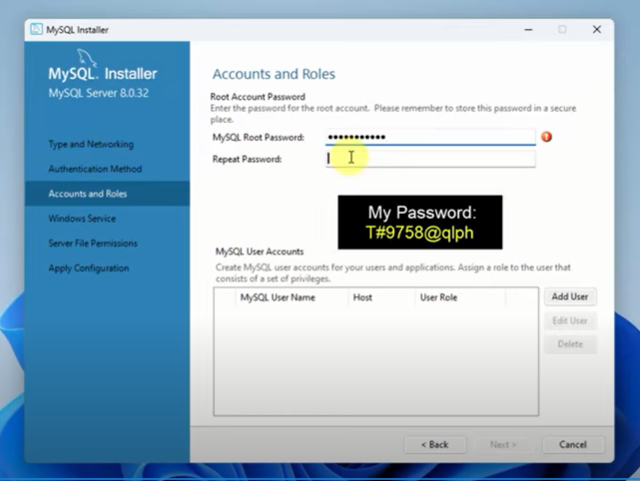Click the Add User button
The height and width of the screenshot is (481, 640).
(x=570, y=297)
